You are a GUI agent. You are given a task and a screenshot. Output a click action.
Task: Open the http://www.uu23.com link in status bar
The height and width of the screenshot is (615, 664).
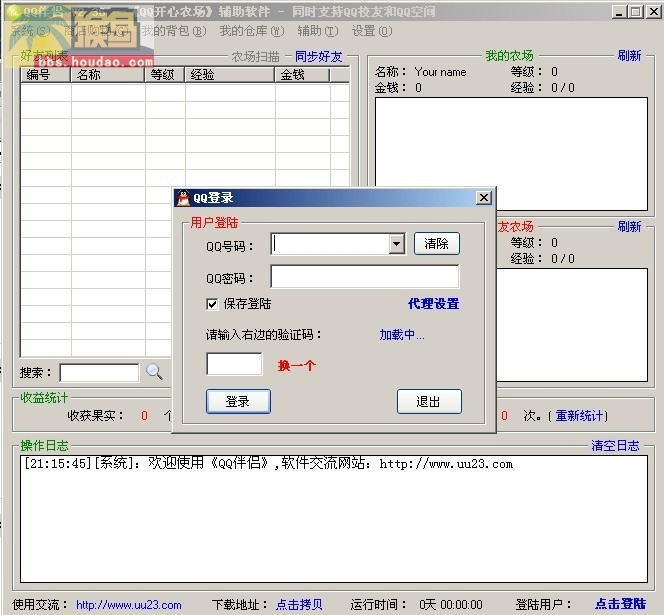click(x=129, y=605)
